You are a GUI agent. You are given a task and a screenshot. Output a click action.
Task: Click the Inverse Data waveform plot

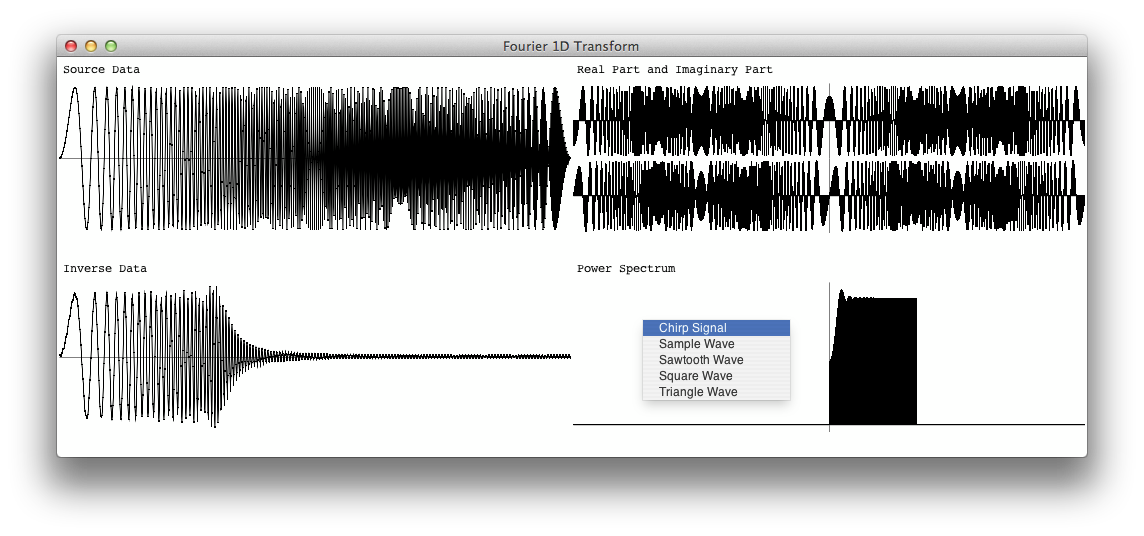pyautogui.click(x=315, y=356)
